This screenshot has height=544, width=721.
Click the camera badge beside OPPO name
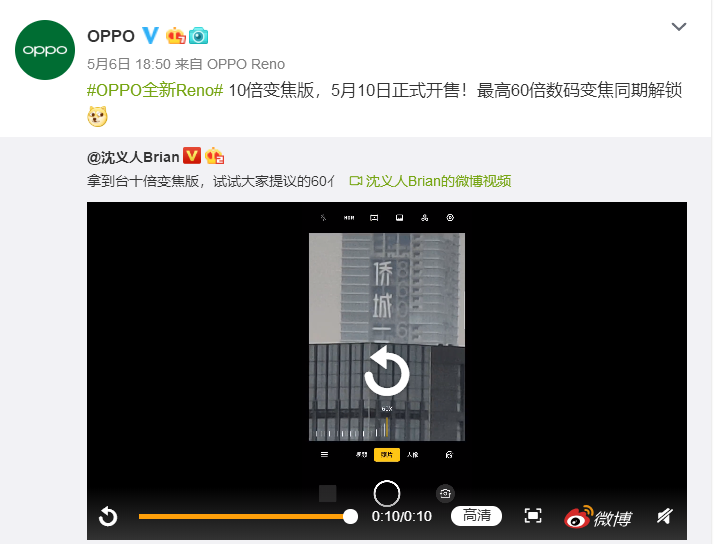[198, 35]
